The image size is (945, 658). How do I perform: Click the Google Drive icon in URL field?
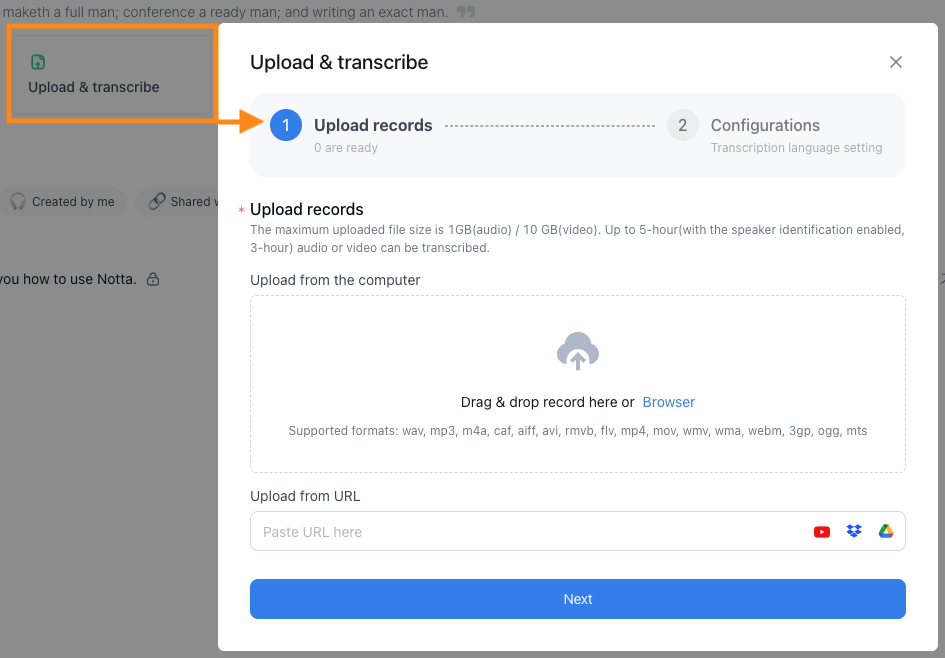(x=885, y=531)
